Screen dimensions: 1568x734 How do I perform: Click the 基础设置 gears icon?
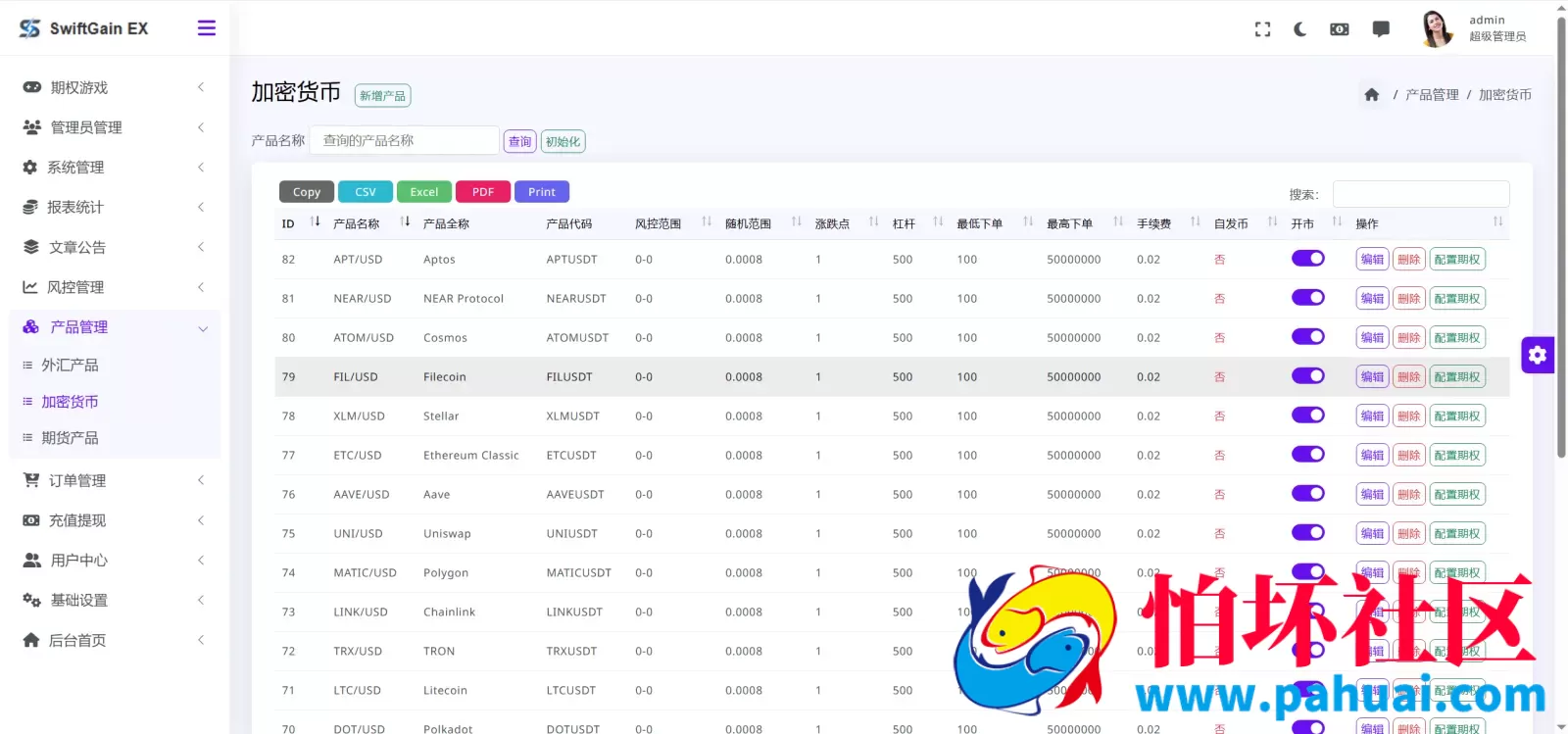[32, 600]
